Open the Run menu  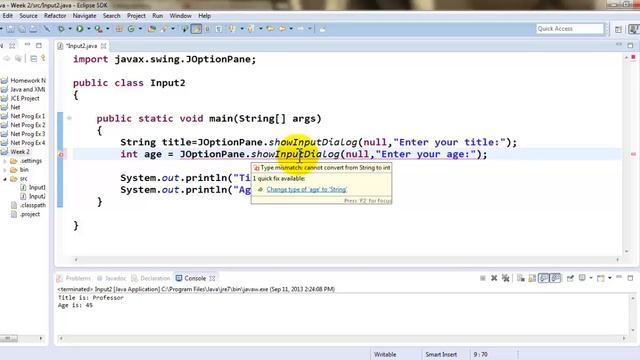click(158, 16)
